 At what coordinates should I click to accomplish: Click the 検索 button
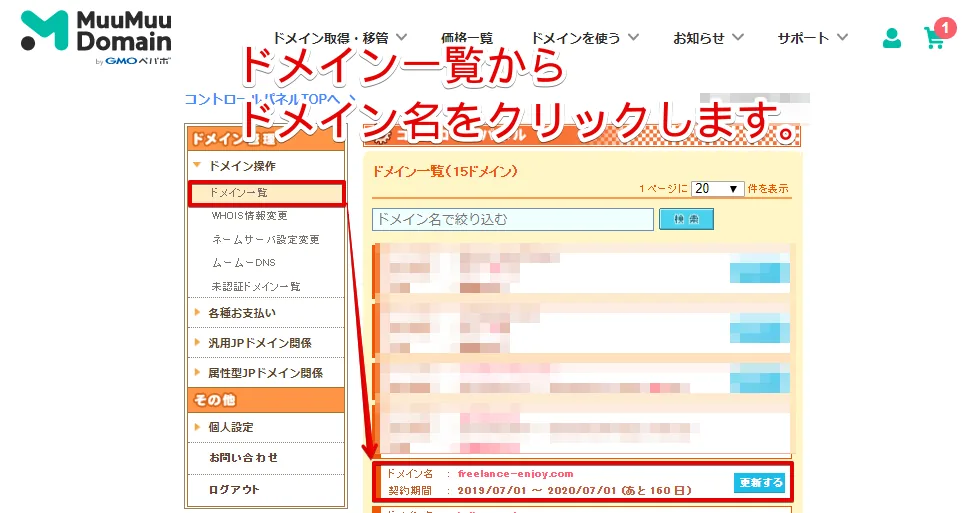(x=686, y=219)
